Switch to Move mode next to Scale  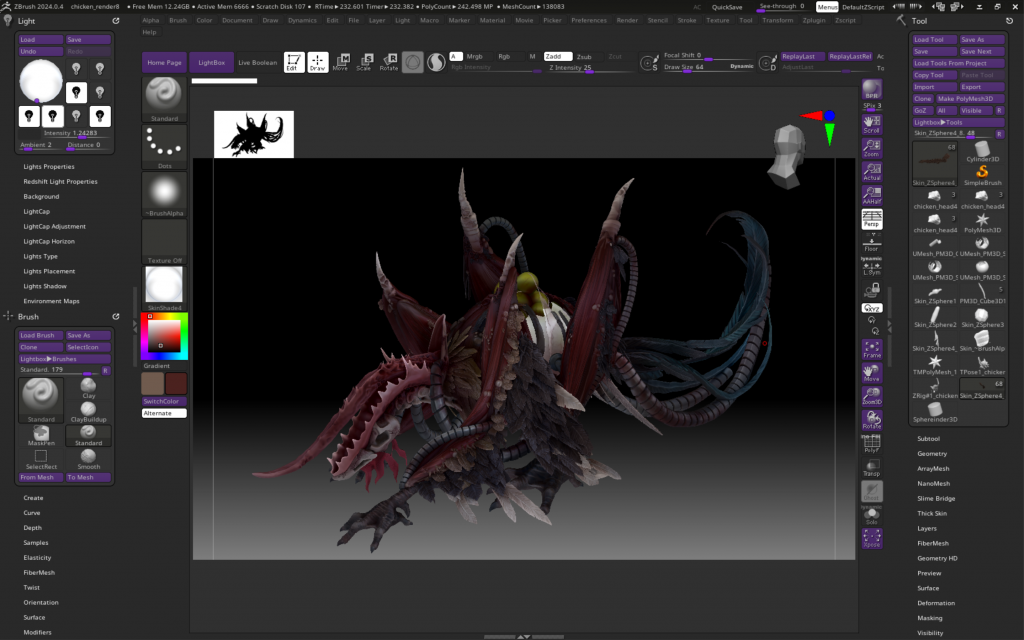tap(341, 62)
